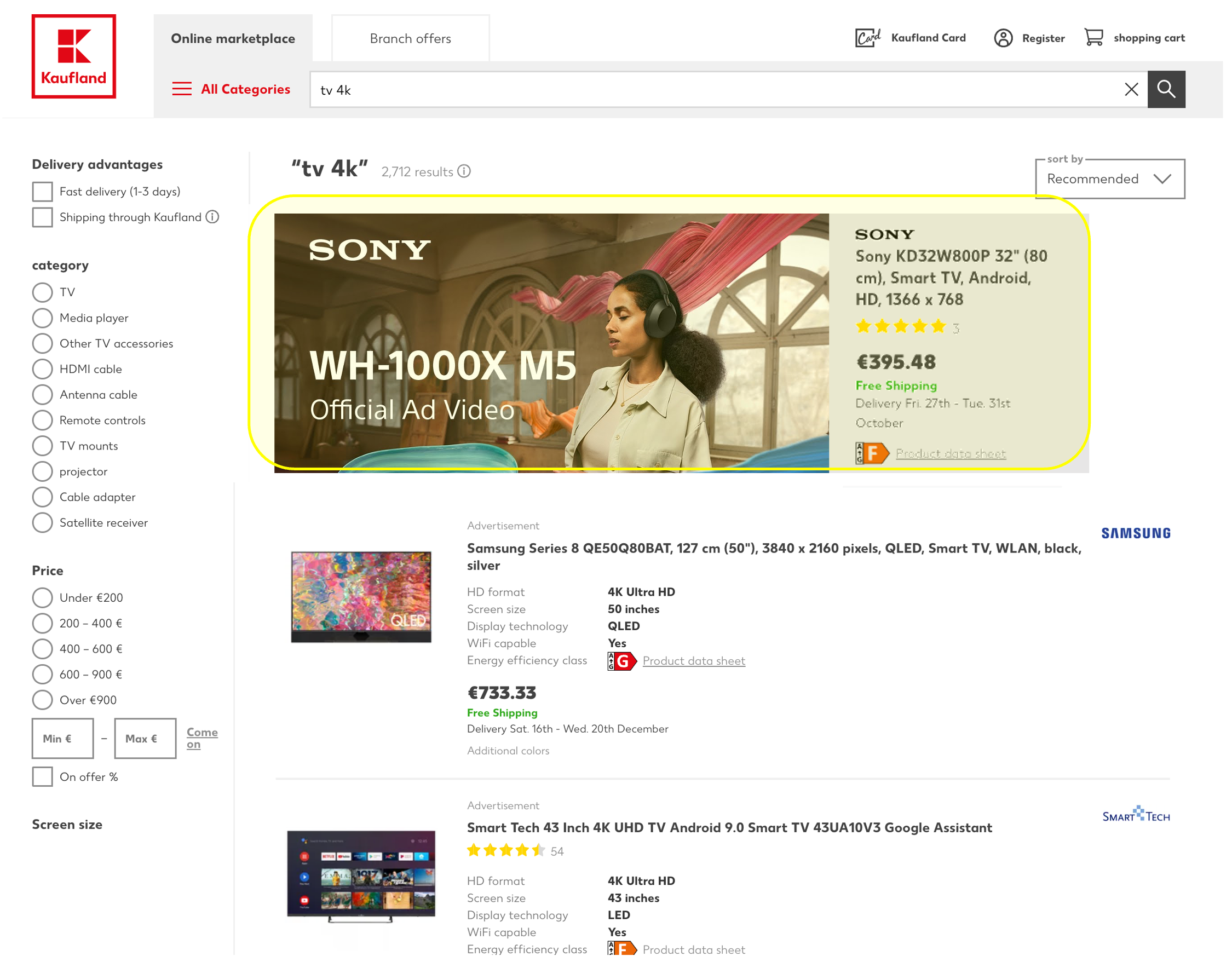The width and height of the screenshot is (1232, 956).
Task: Open Smart Tech 43 Inch 4K UHD TV title
Action: [730, 828]
